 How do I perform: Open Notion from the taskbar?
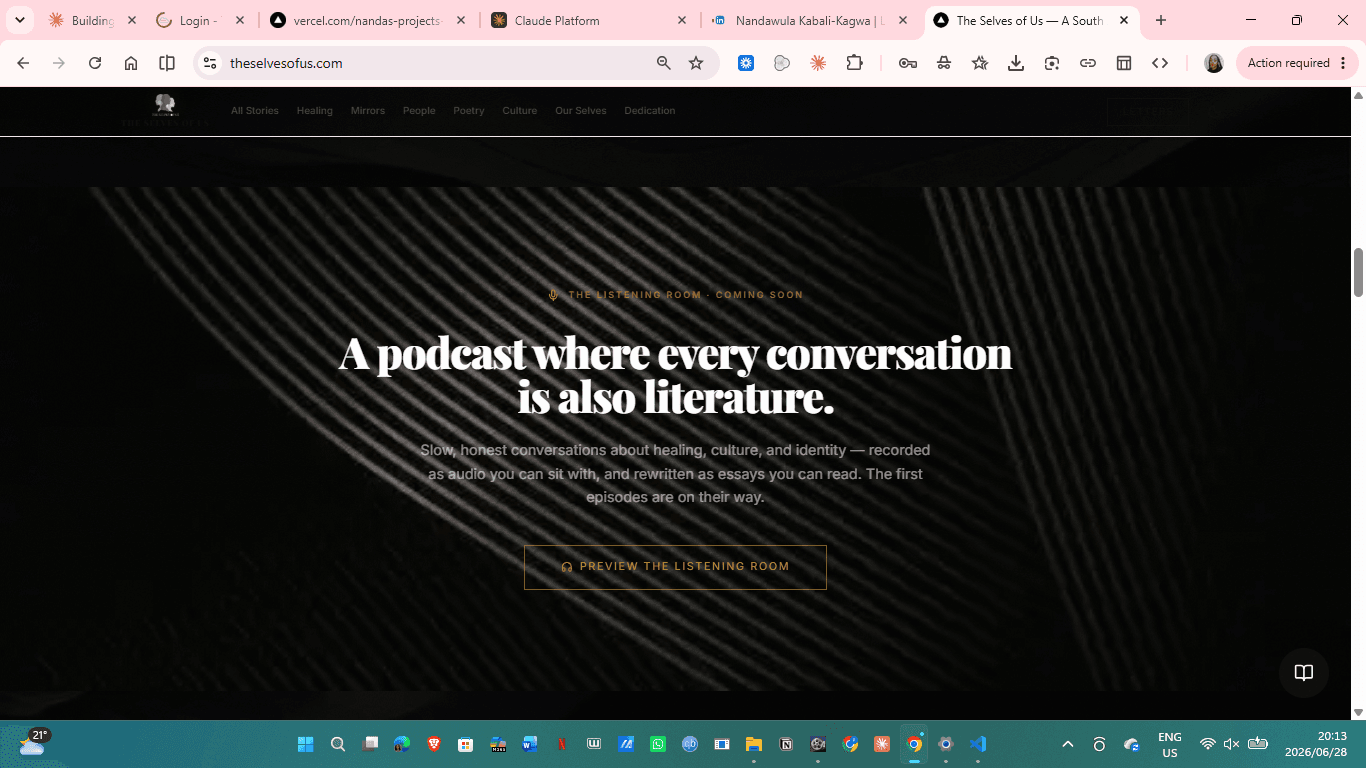(786, 744)
